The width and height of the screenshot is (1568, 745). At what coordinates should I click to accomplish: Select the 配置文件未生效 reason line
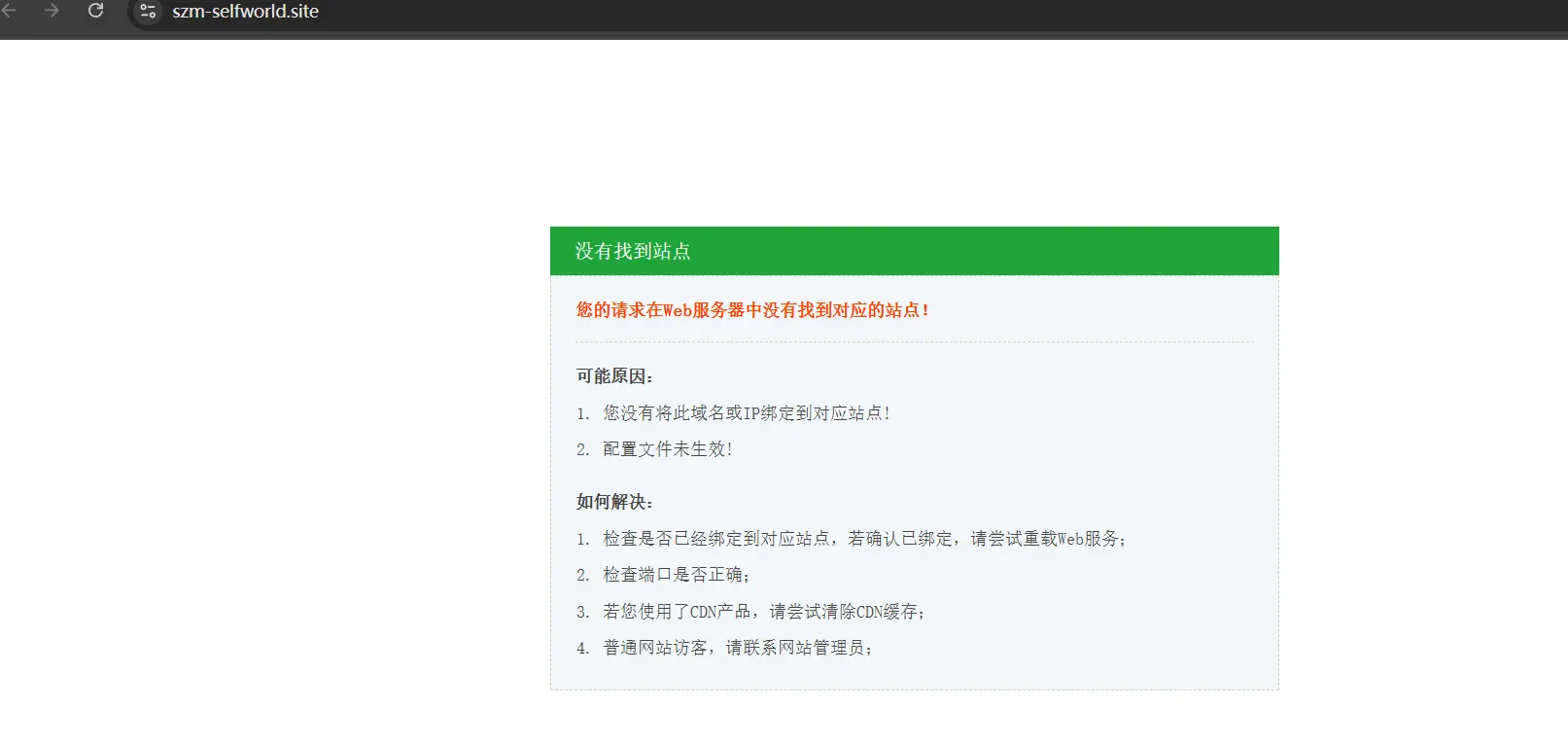(667, 449)
